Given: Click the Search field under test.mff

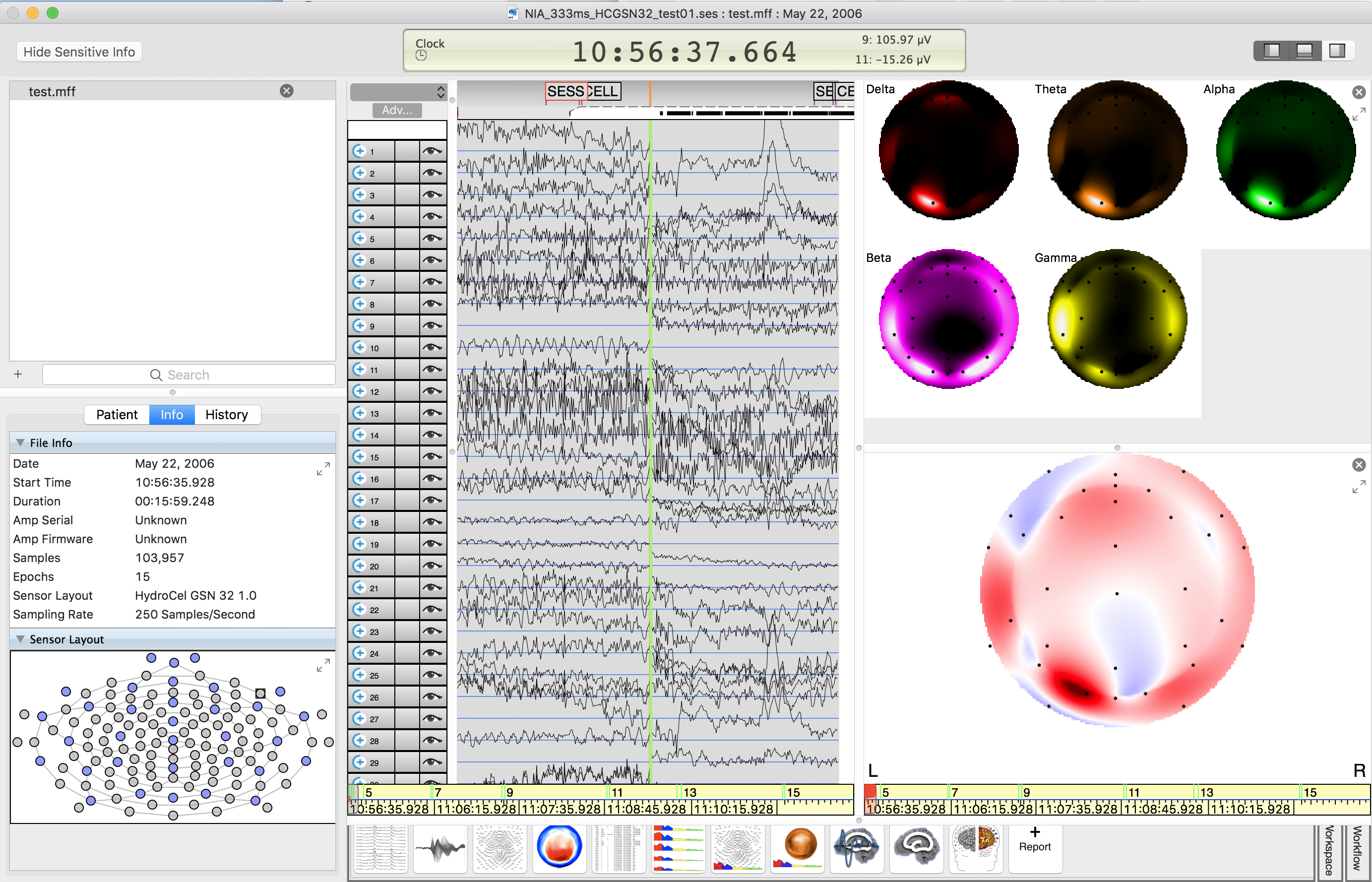Looking at the screenshot, I should pyautogui.click(x=188, y=375).
